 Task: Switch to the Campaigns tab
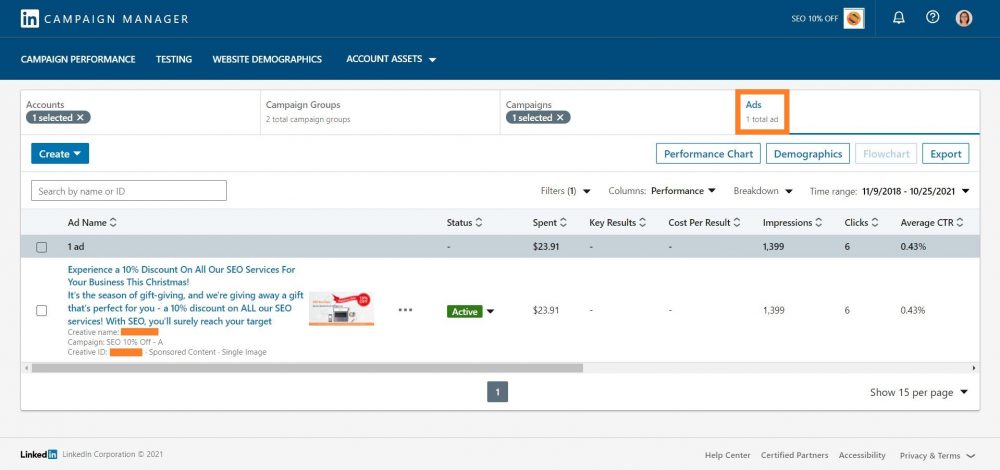[x=617, y=112]
